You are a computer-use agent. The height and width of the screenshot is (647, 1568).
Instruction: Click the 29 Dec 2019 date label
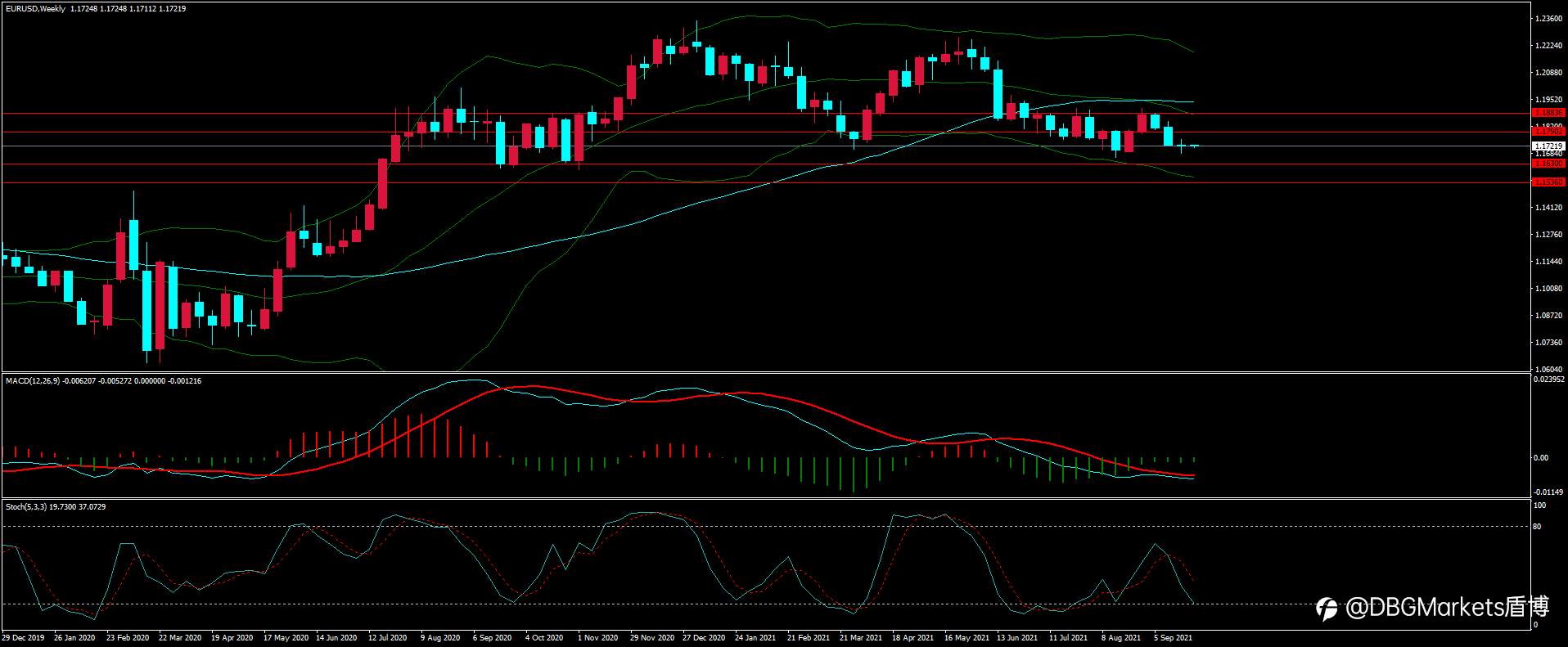pyautogui.click(x=23, y=637)
